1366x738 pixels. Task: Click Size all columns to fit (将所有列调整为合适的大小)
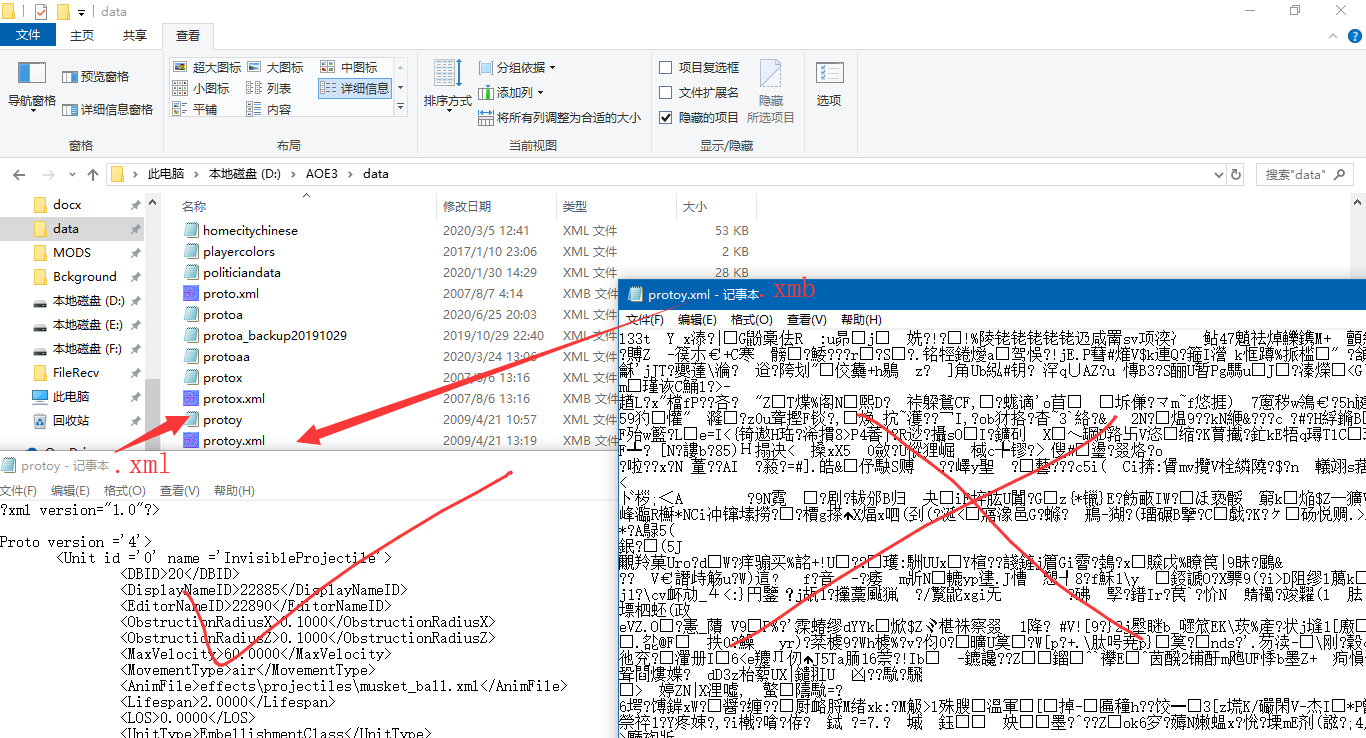coord(559,117)
